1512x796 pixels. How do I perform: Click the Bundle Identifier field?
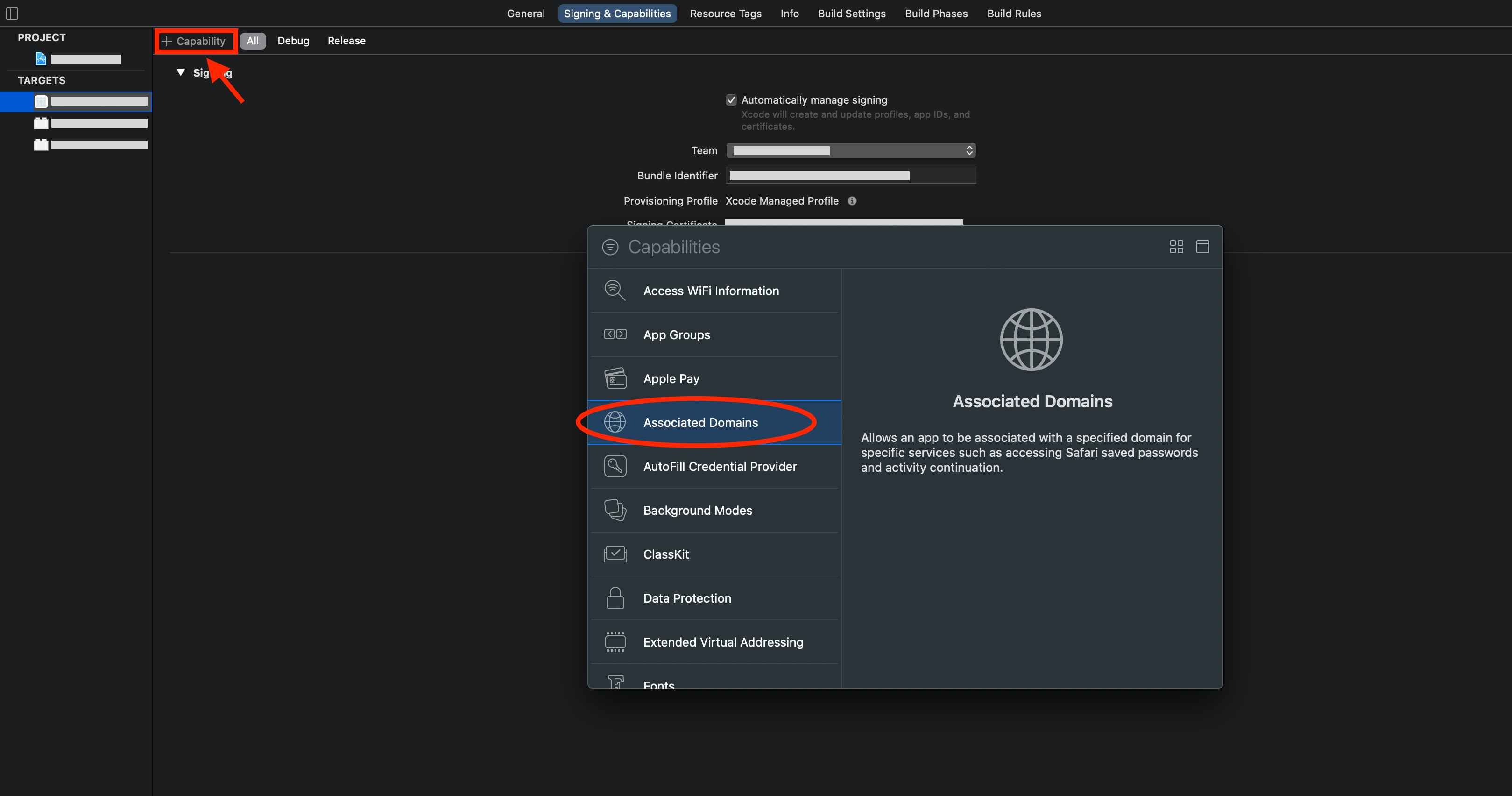pos(850,176)
